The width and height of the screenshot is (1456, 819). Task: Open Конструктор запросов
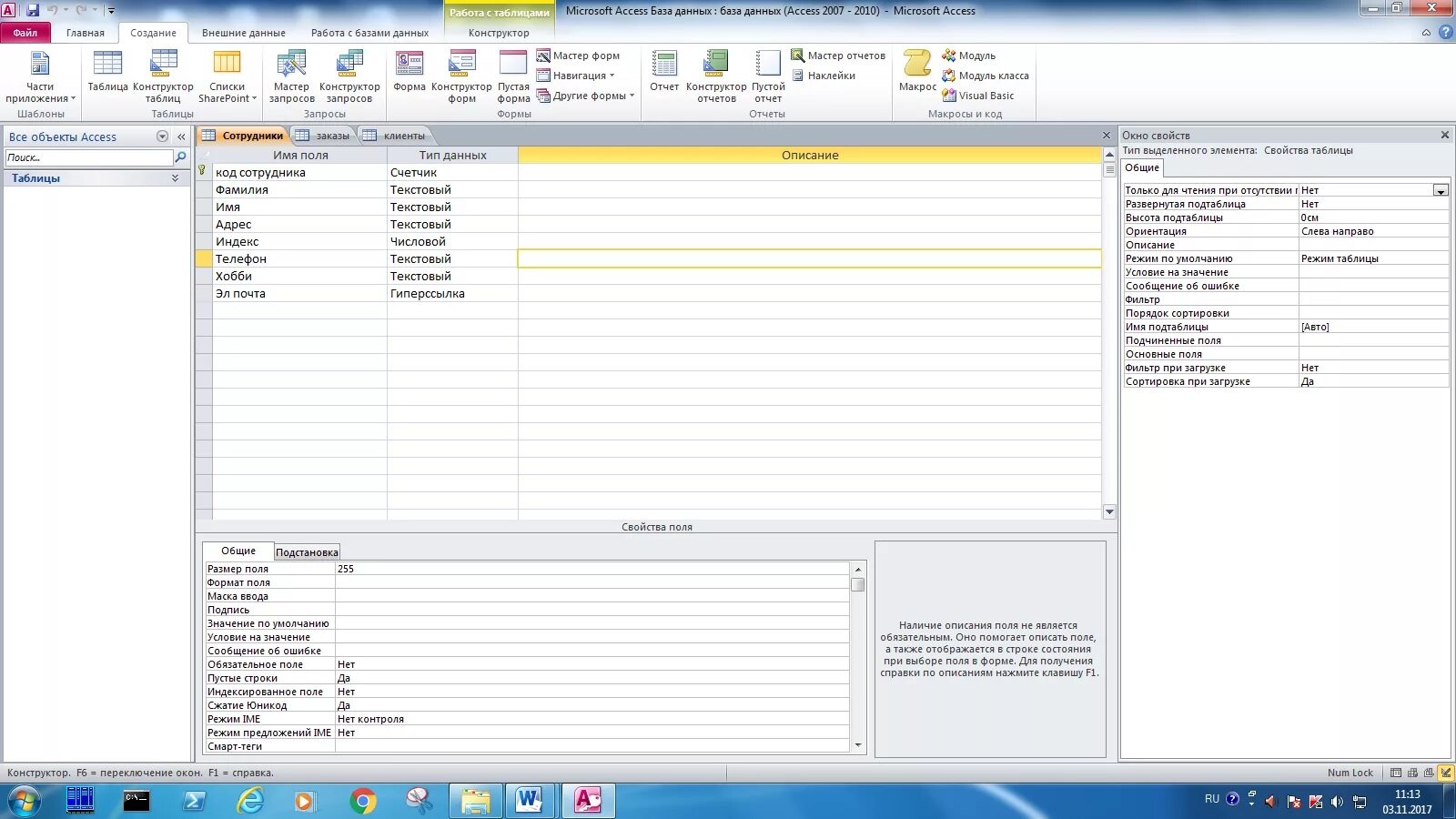349,77
